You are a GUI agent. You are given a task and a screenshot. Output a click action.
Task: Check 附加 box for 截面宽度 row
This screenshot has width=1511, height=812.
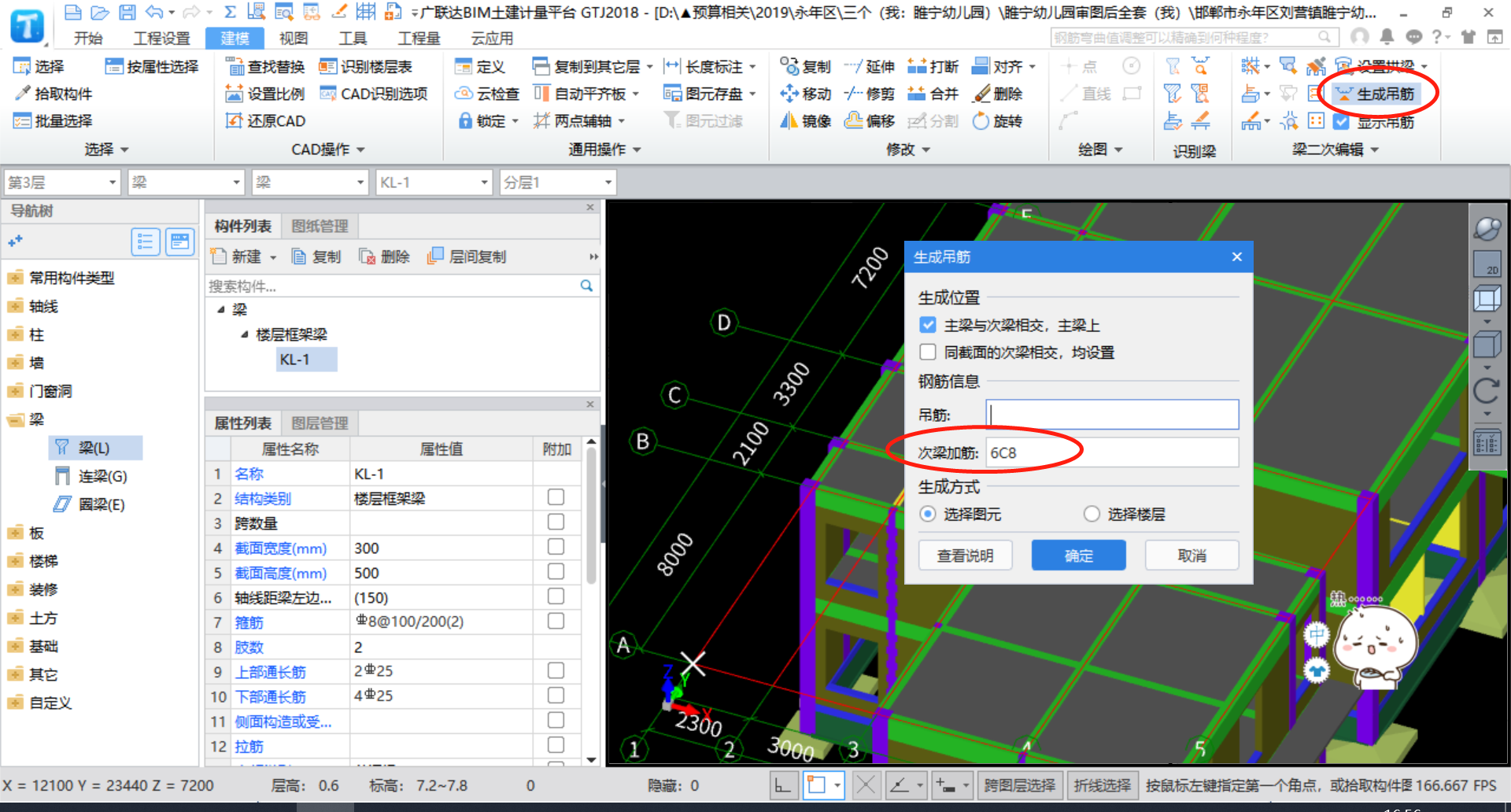pyautogui.click(x=556, y=547)
